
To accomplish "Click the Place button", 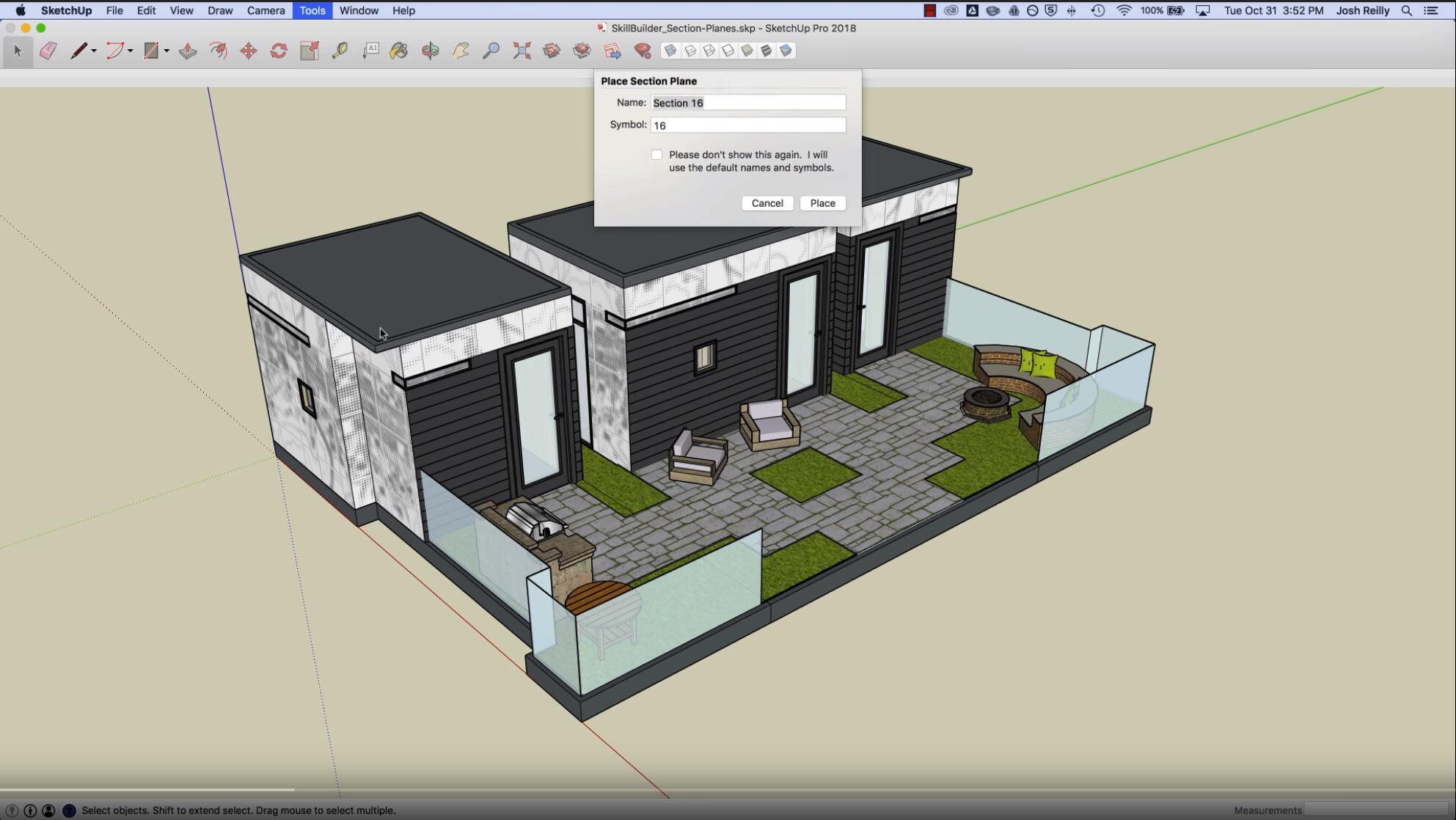I will point(822,203).
